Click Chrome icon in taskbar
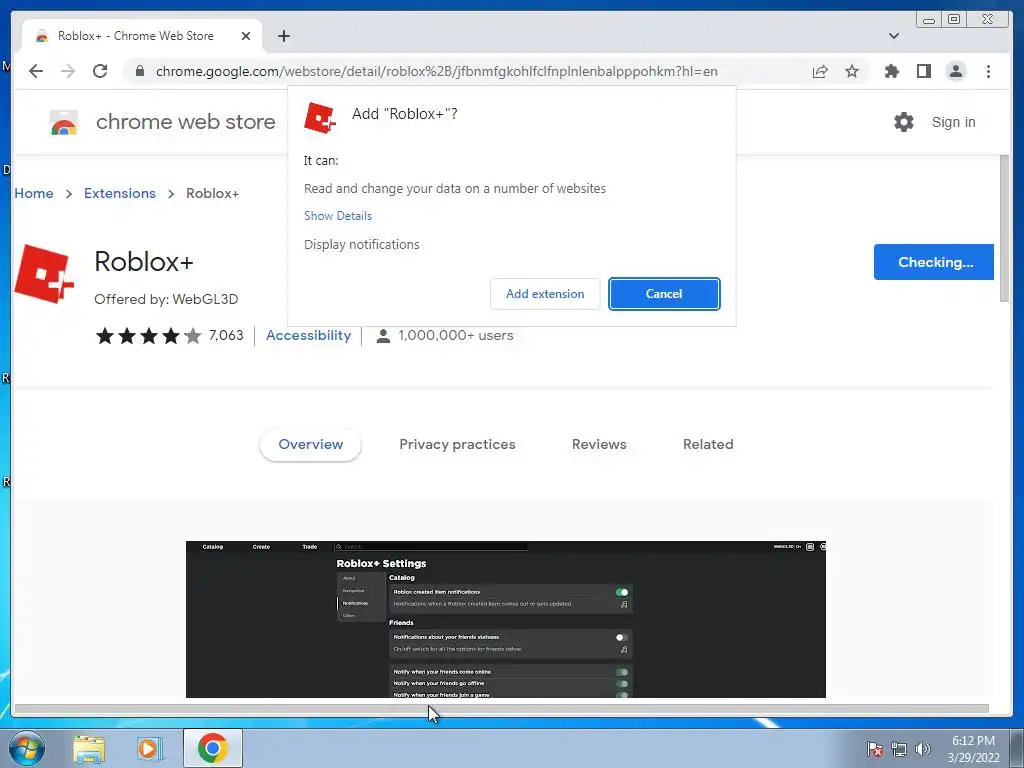Image resolution: width=1024 pixels, height=768 pixels. 213,748
